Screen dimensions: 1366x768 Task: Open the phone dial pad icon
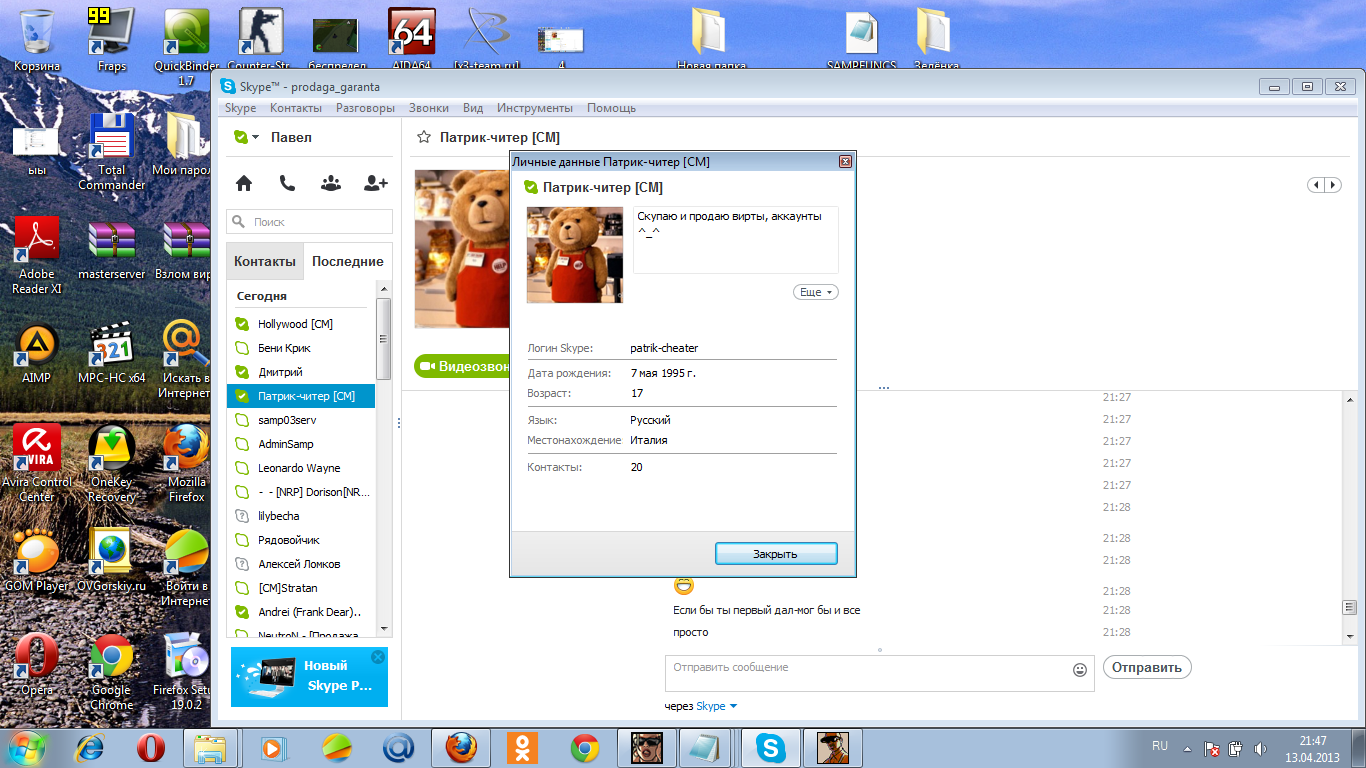click(287, 183)
